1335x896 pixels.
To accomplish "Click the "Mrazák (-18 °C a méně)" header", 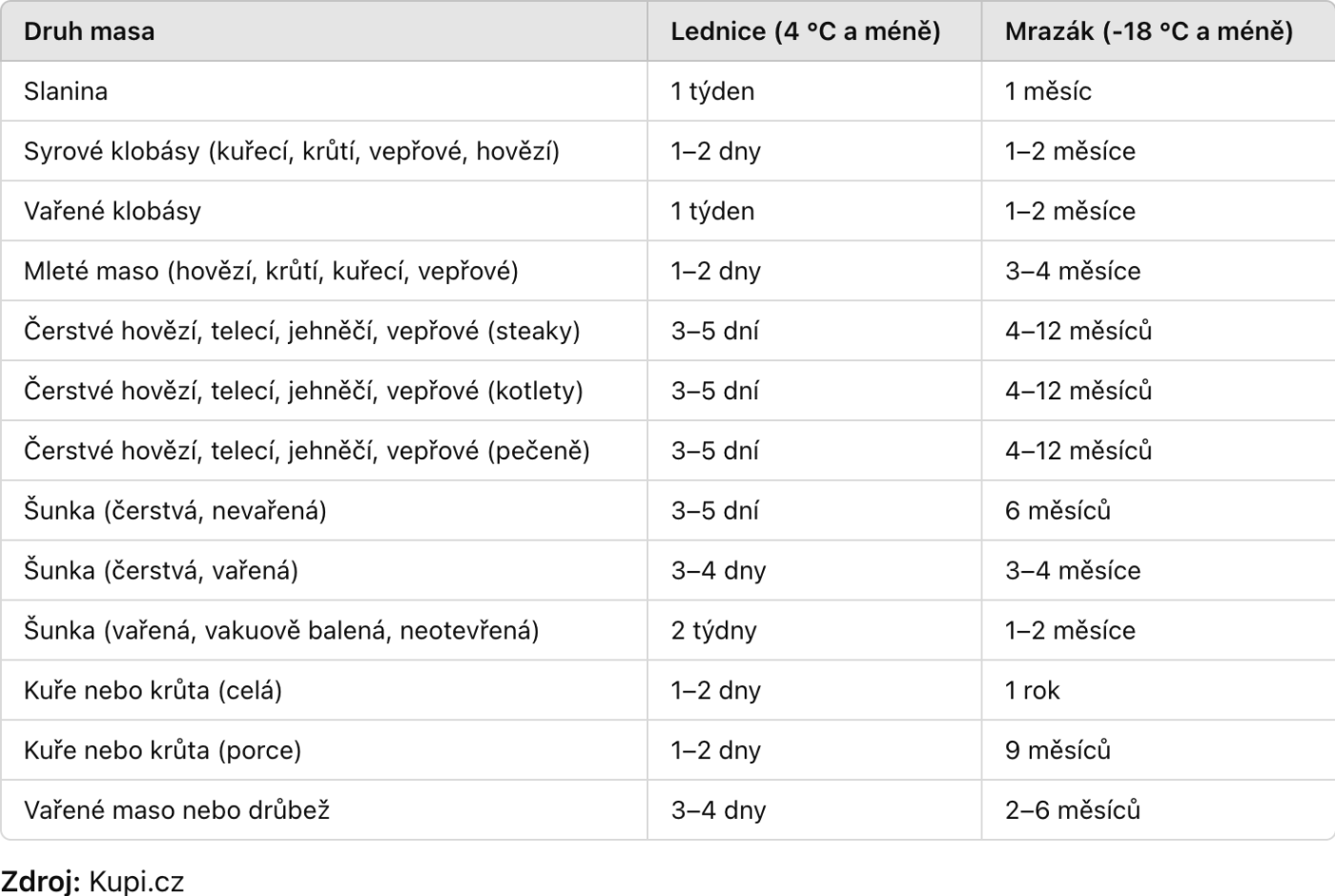I will coord(1148,31).
